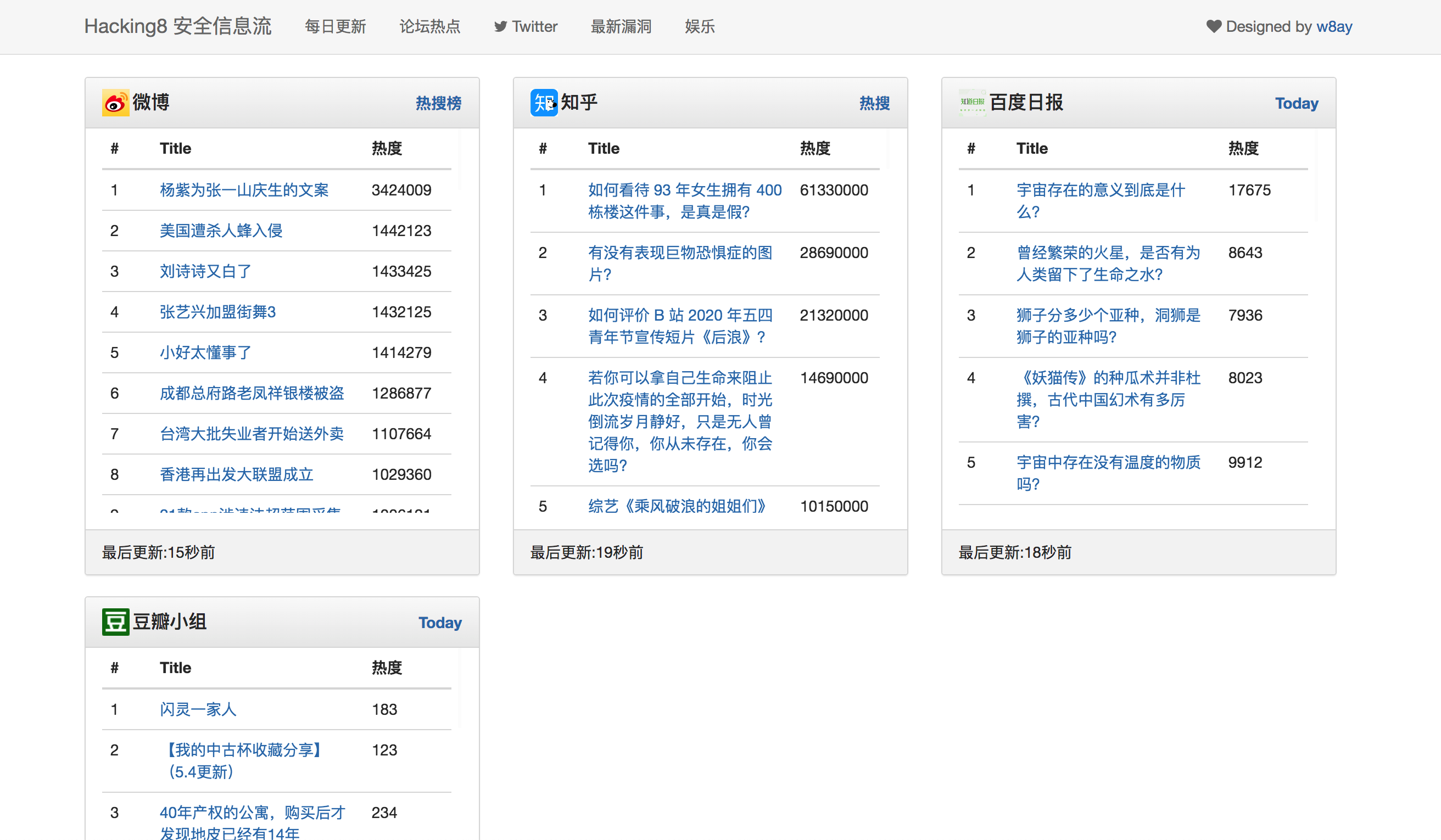Click the Twitter bird icon in navbar
The image size is (1441, 840).
click(500, 27)
